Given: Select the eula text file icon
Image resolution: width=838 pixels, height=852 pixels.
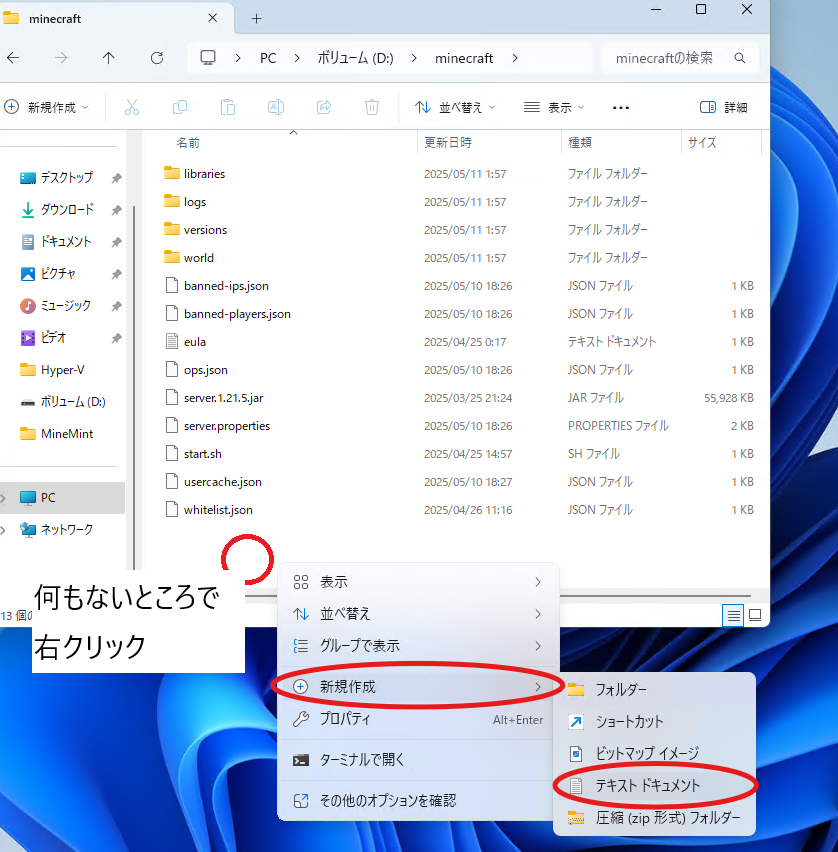Looking at the screenshot, I should tap(172, 341).
